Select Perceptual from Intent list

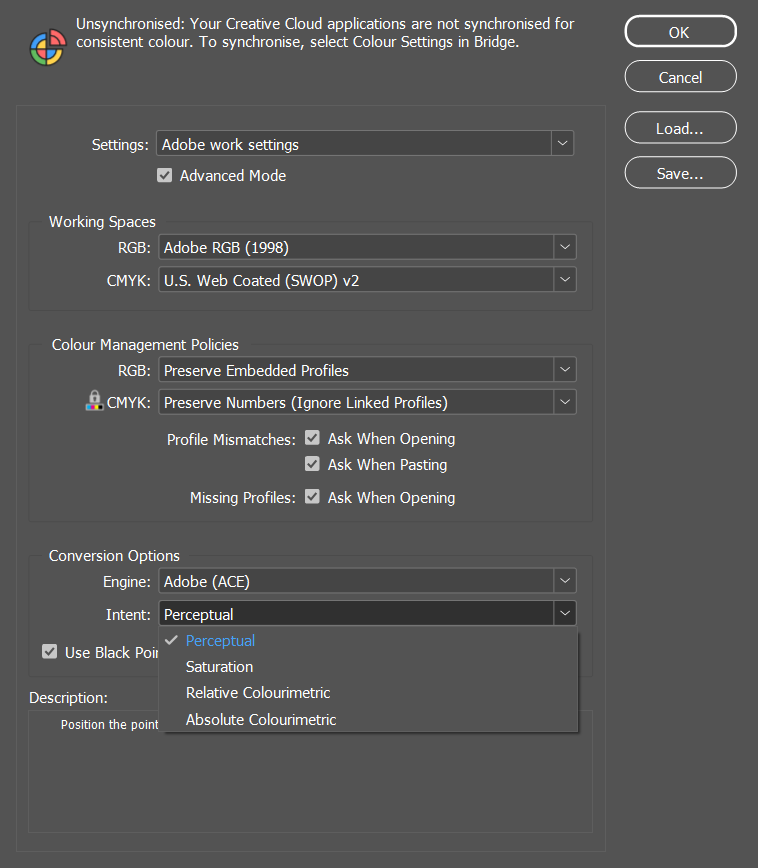tap(368, 640)
